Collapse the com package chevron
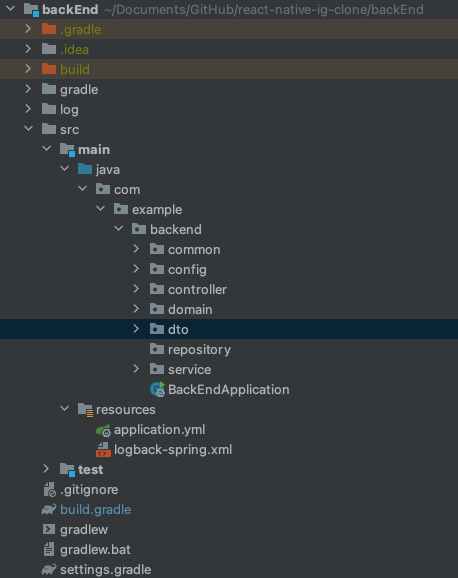The height and width of the screenshot is (578, 458). tap(83, 188)
